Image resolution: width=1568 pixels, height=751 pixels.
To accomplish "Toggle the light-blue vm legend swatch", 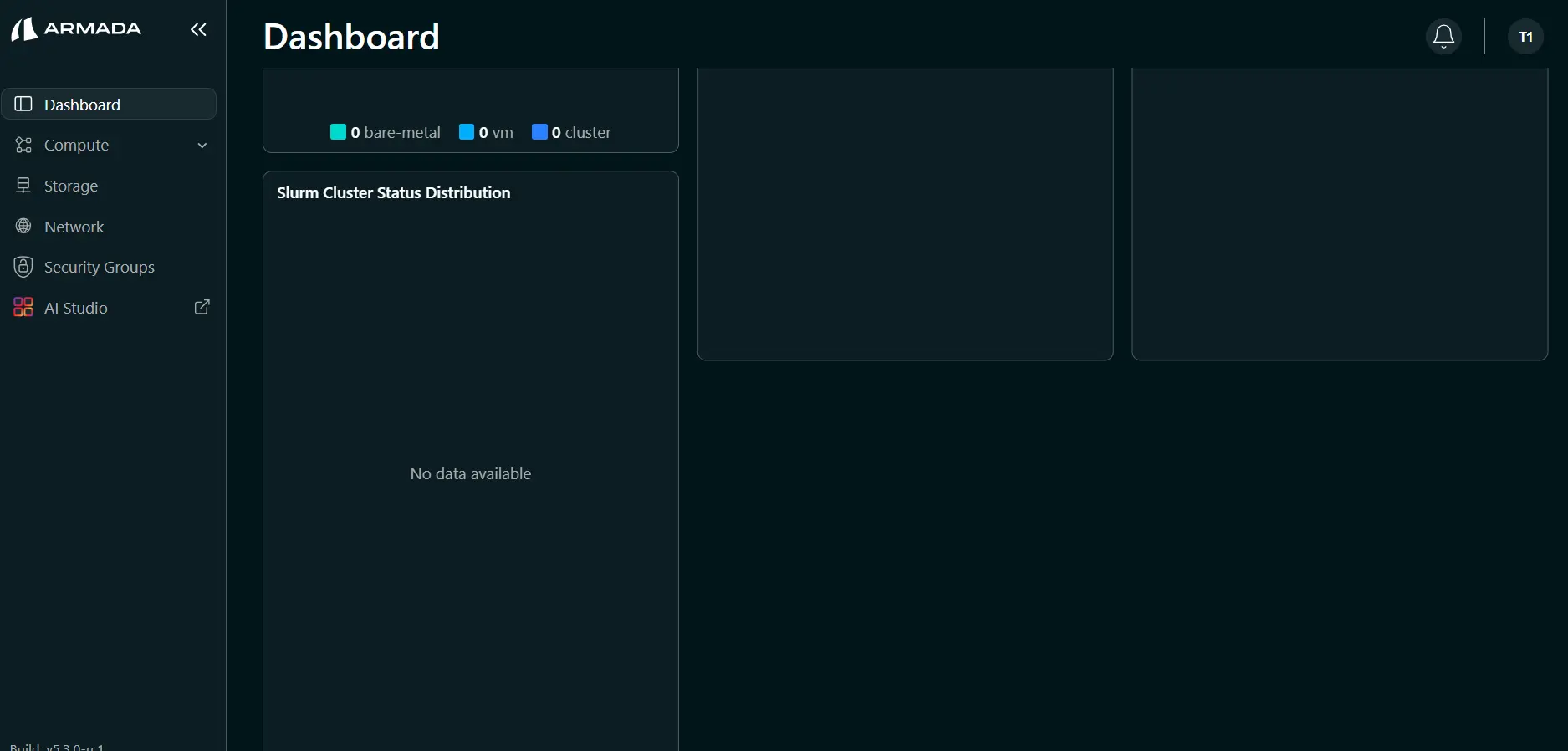I will click(467, 131).
